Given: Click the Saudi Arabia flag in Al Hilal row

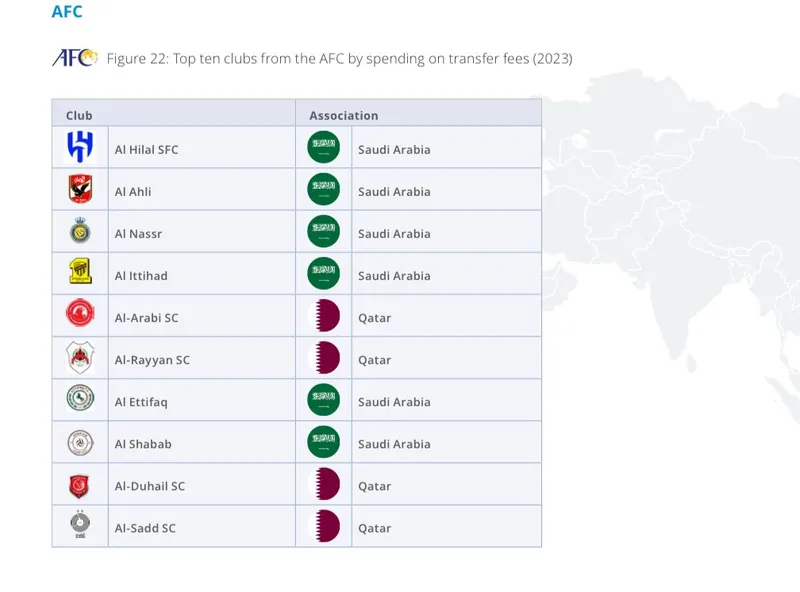Looking at the screenshot, I should [x=323, y=147].
